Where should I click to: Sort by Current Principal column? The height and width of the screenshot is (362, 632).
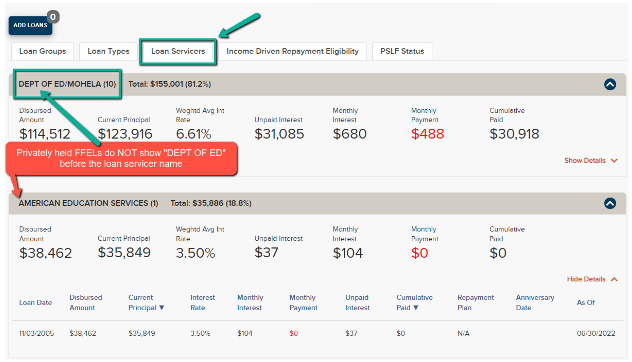146,302
